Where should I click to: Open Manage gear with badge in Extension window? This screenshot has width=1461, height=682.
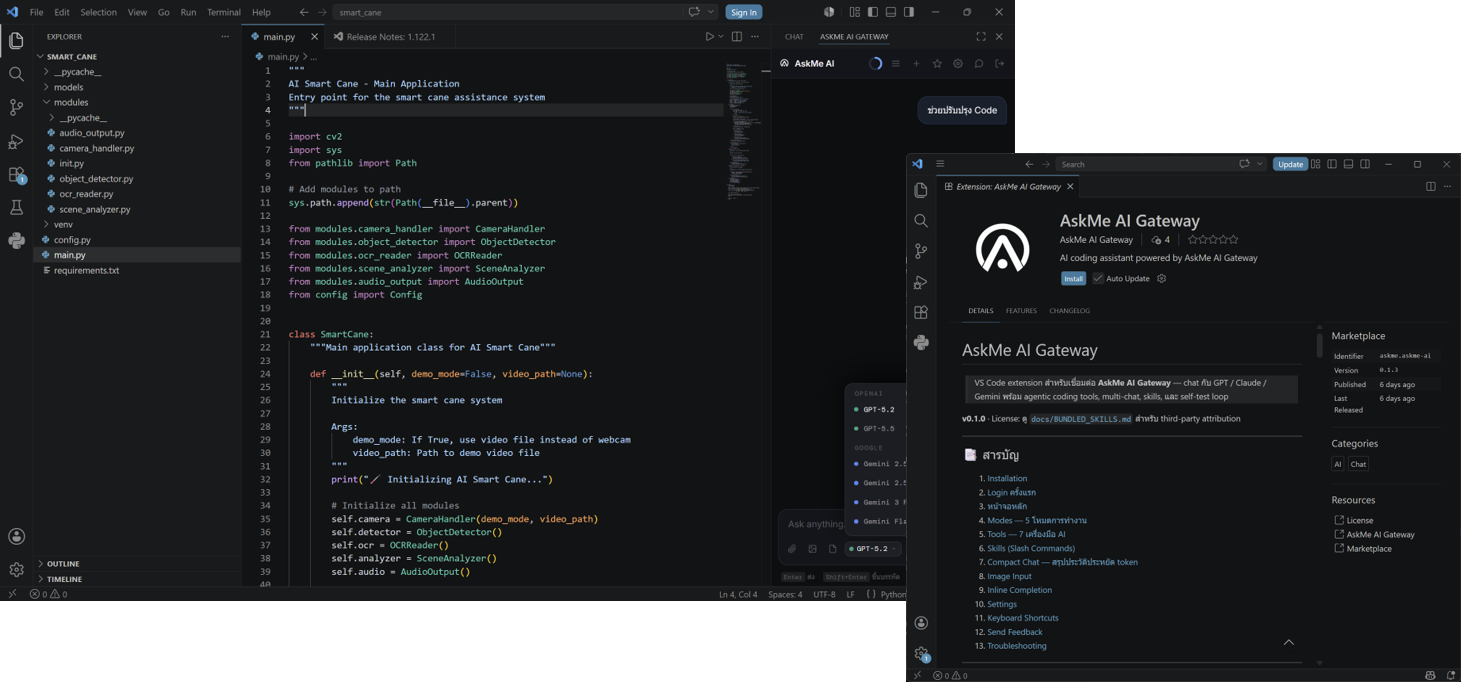pyautogui.click(x=922, y=654)
